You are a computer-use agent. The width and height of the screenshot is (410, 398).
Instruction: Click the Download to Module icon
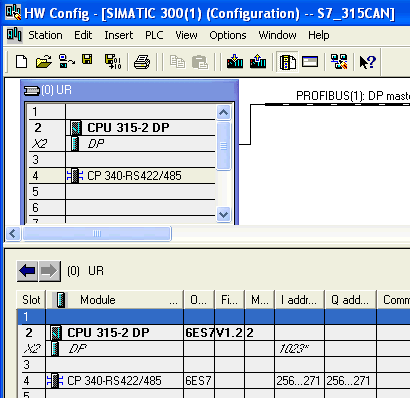[x=235, y=62]
